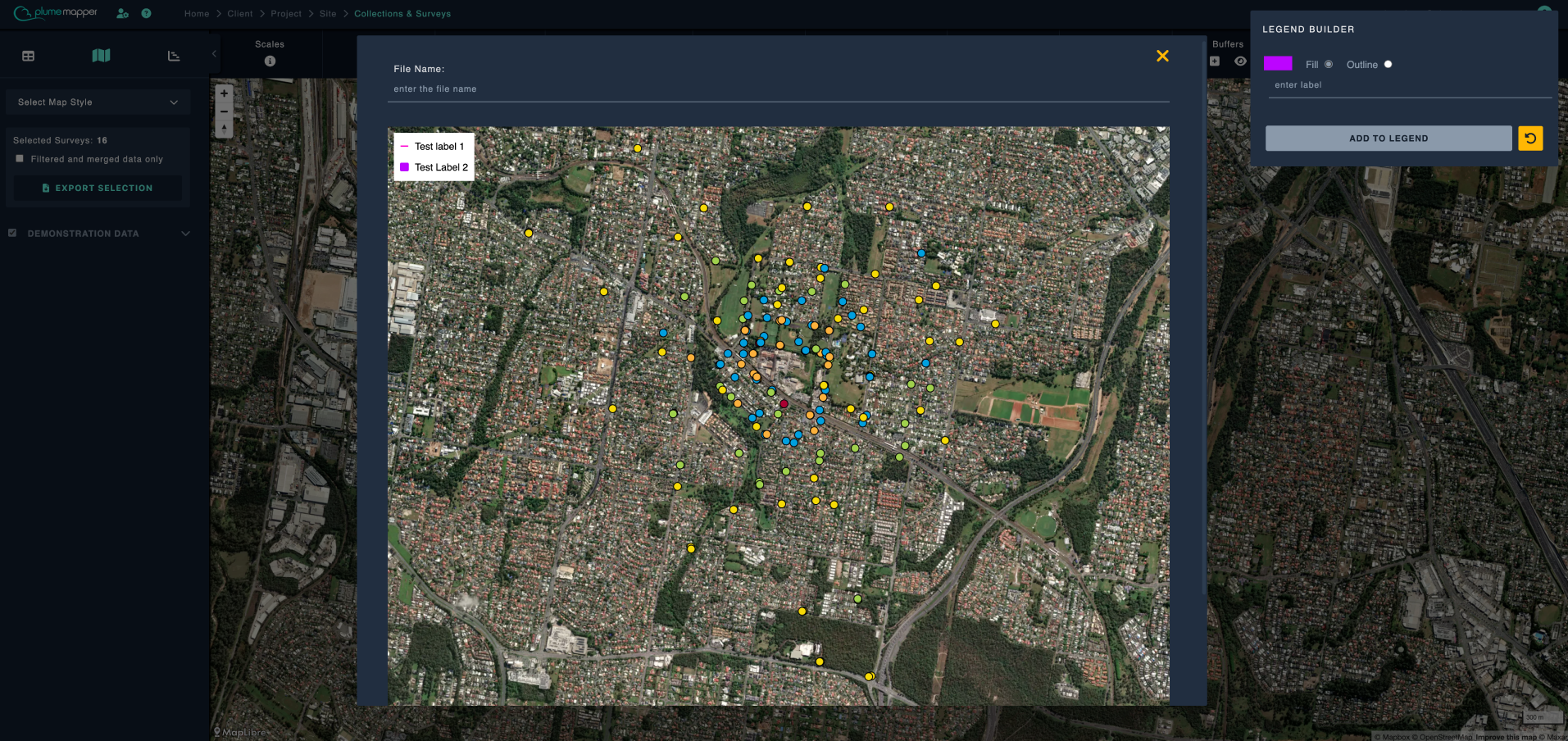Reset the legend builder with yellow undo icon

click(x=1530, y=139)
